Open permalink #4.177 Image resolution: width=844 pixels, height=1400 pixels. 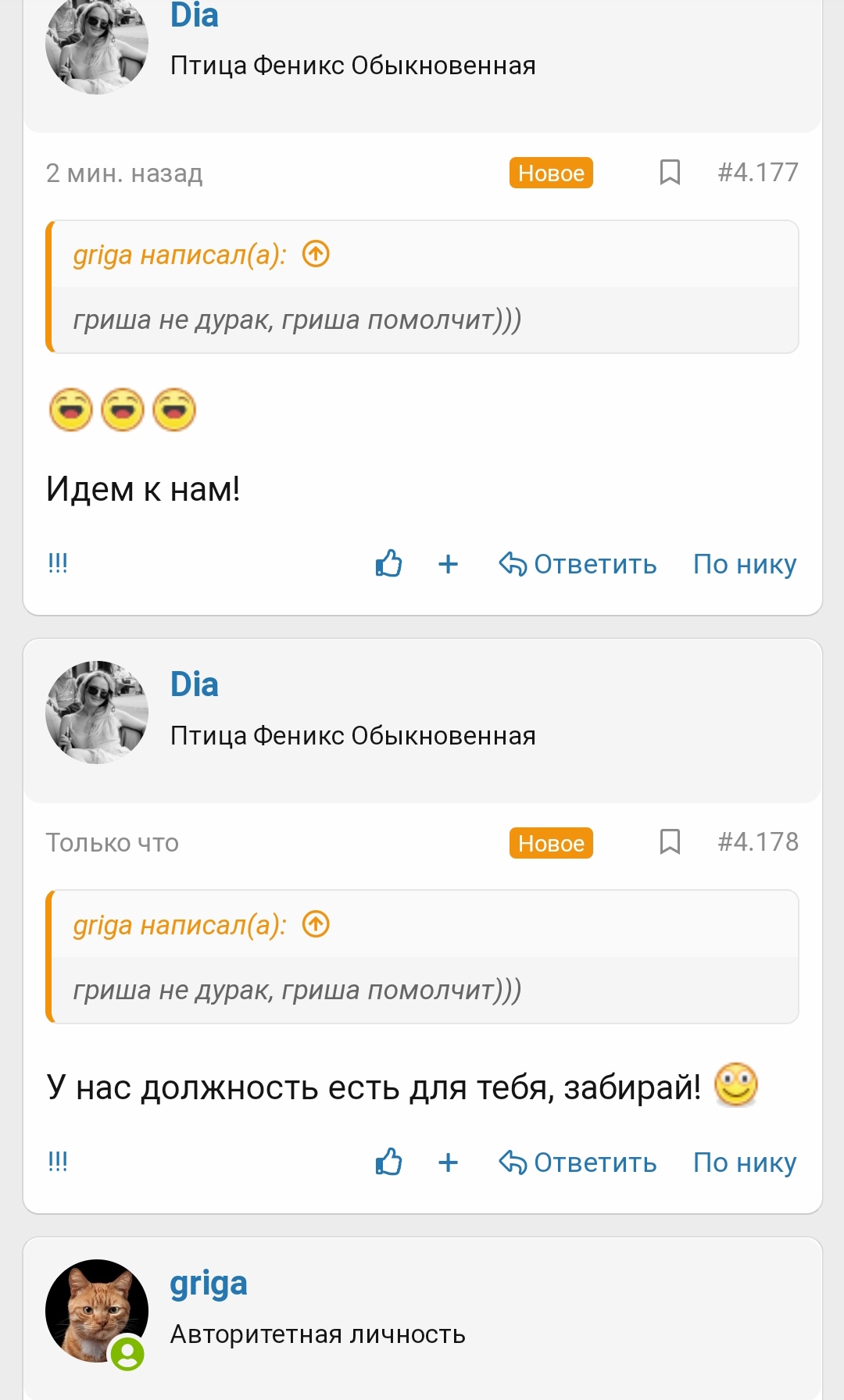tap(758, 173)
